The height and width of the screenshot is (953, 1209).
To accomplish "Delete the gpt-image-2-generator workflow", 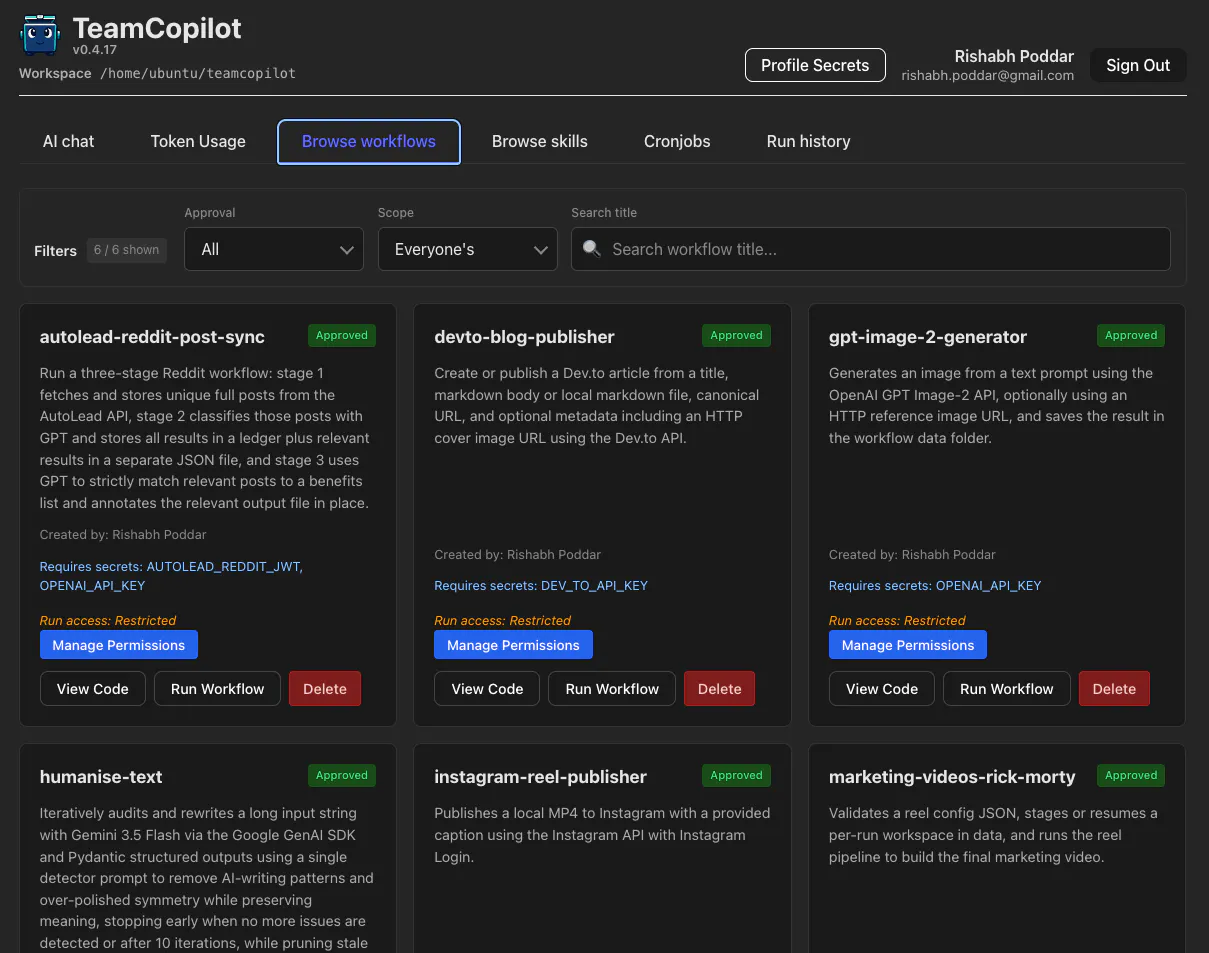I will click(x=1114, y=689).
